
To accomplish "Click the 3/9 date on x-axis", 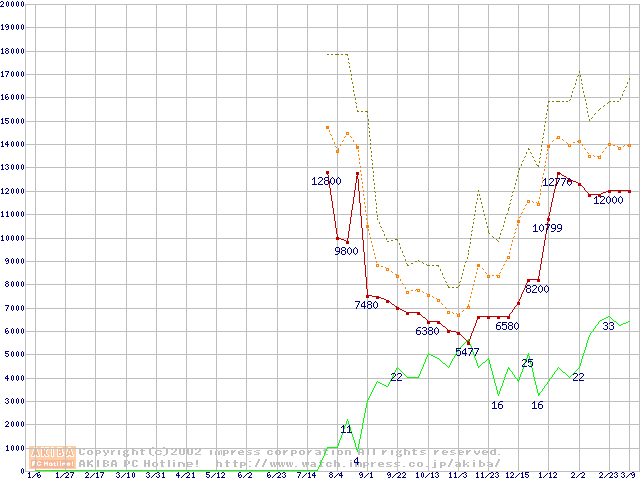I will coord(630,475).
